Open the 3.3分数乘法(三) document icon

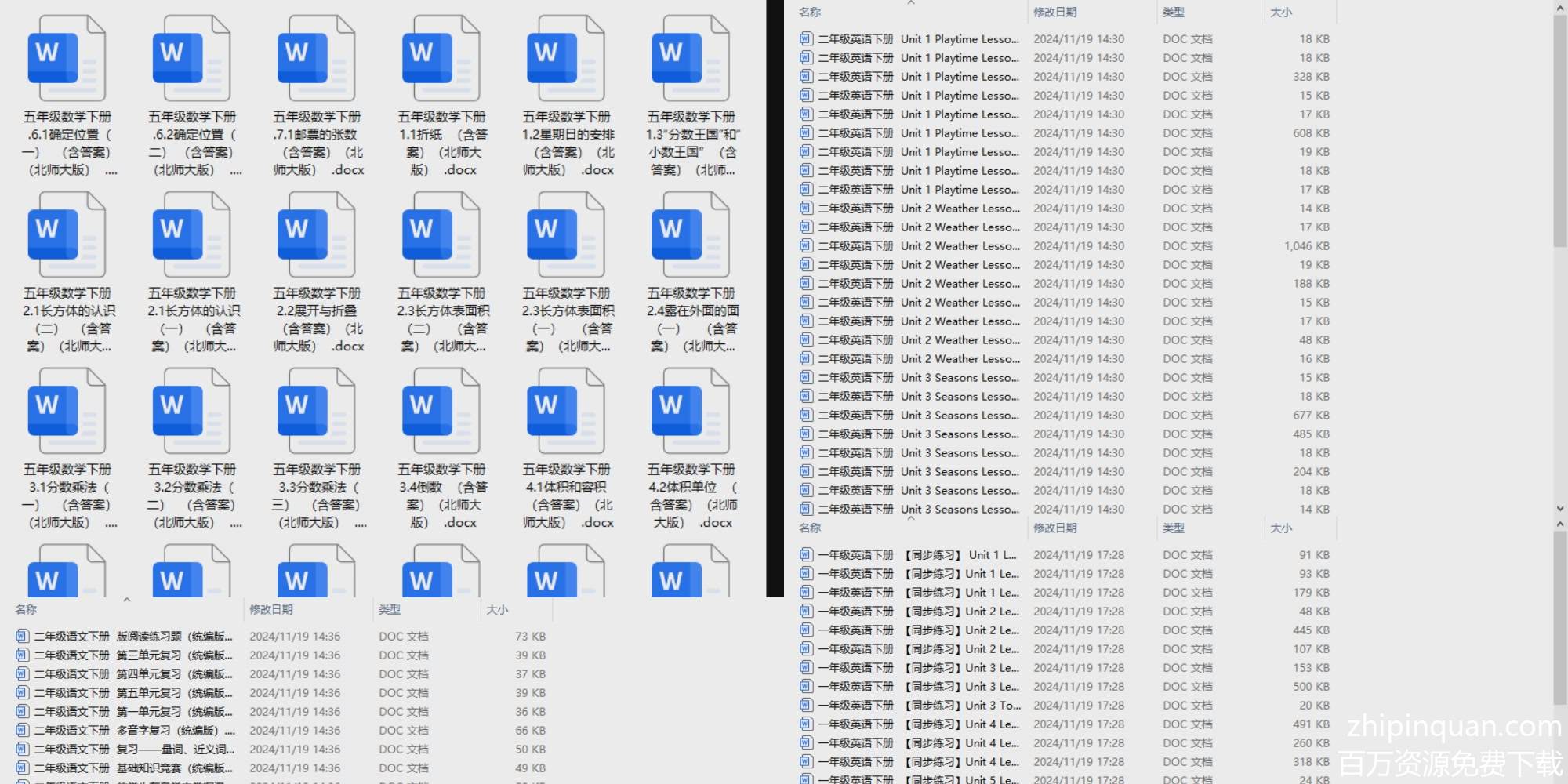point(316,412)
